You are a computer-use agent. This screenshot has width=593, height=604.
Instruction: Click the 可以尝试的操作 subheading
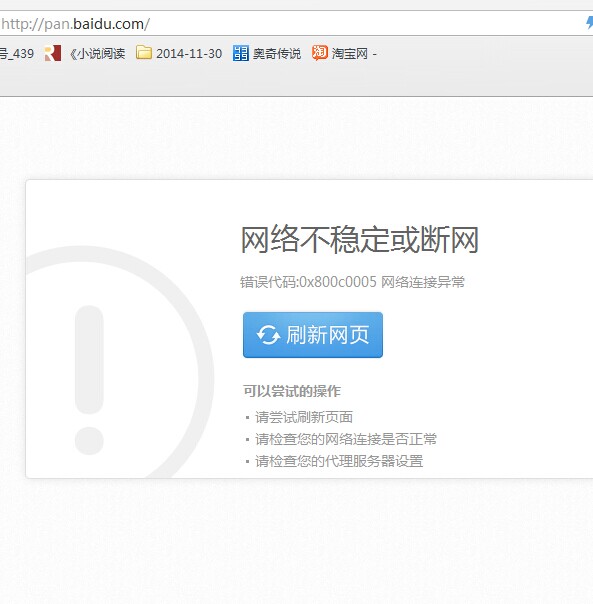[292, 391]
